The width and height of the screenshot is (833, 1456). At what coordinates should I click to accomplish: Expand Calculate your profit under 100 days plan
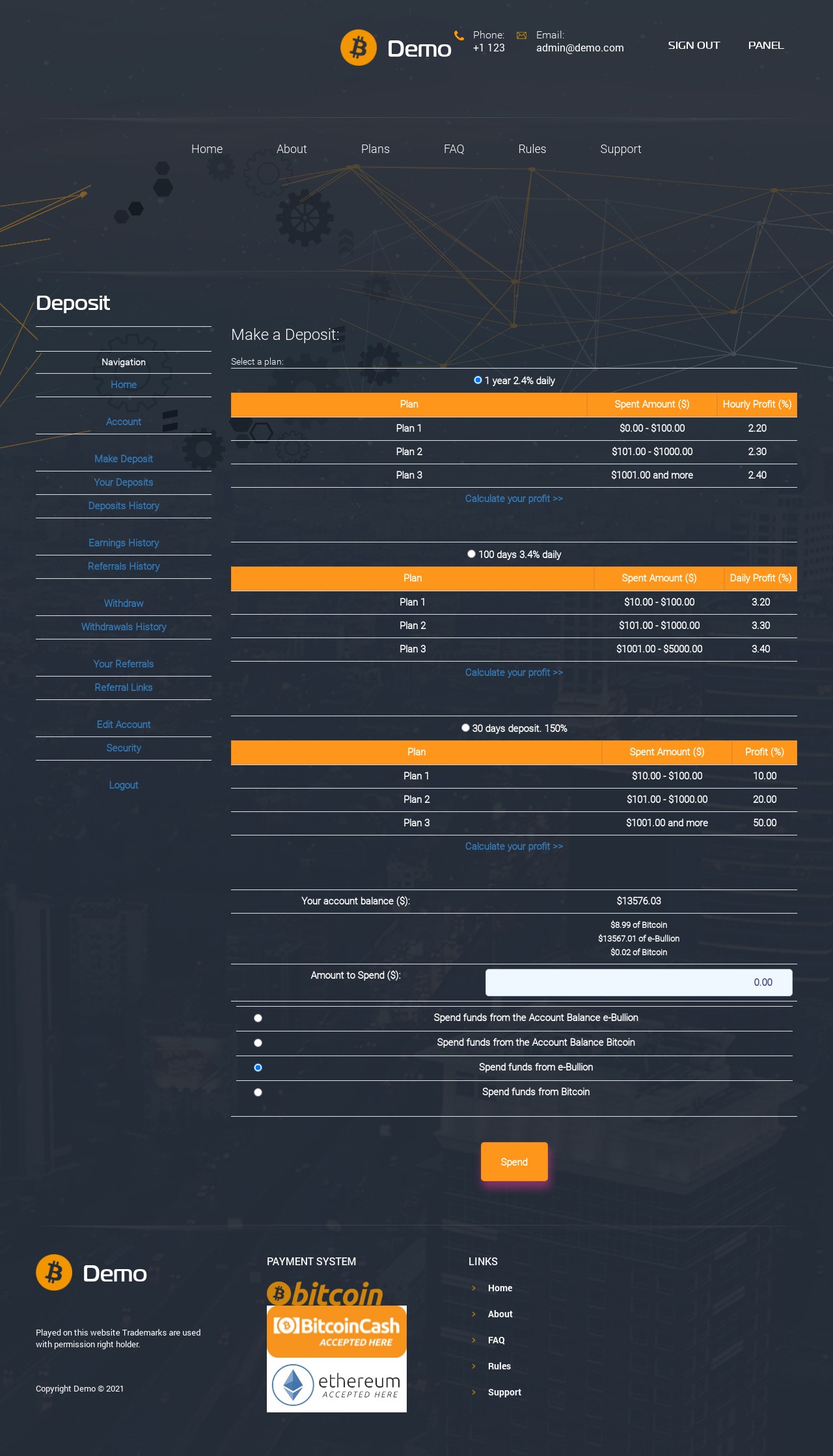click(x=513, y=673)
